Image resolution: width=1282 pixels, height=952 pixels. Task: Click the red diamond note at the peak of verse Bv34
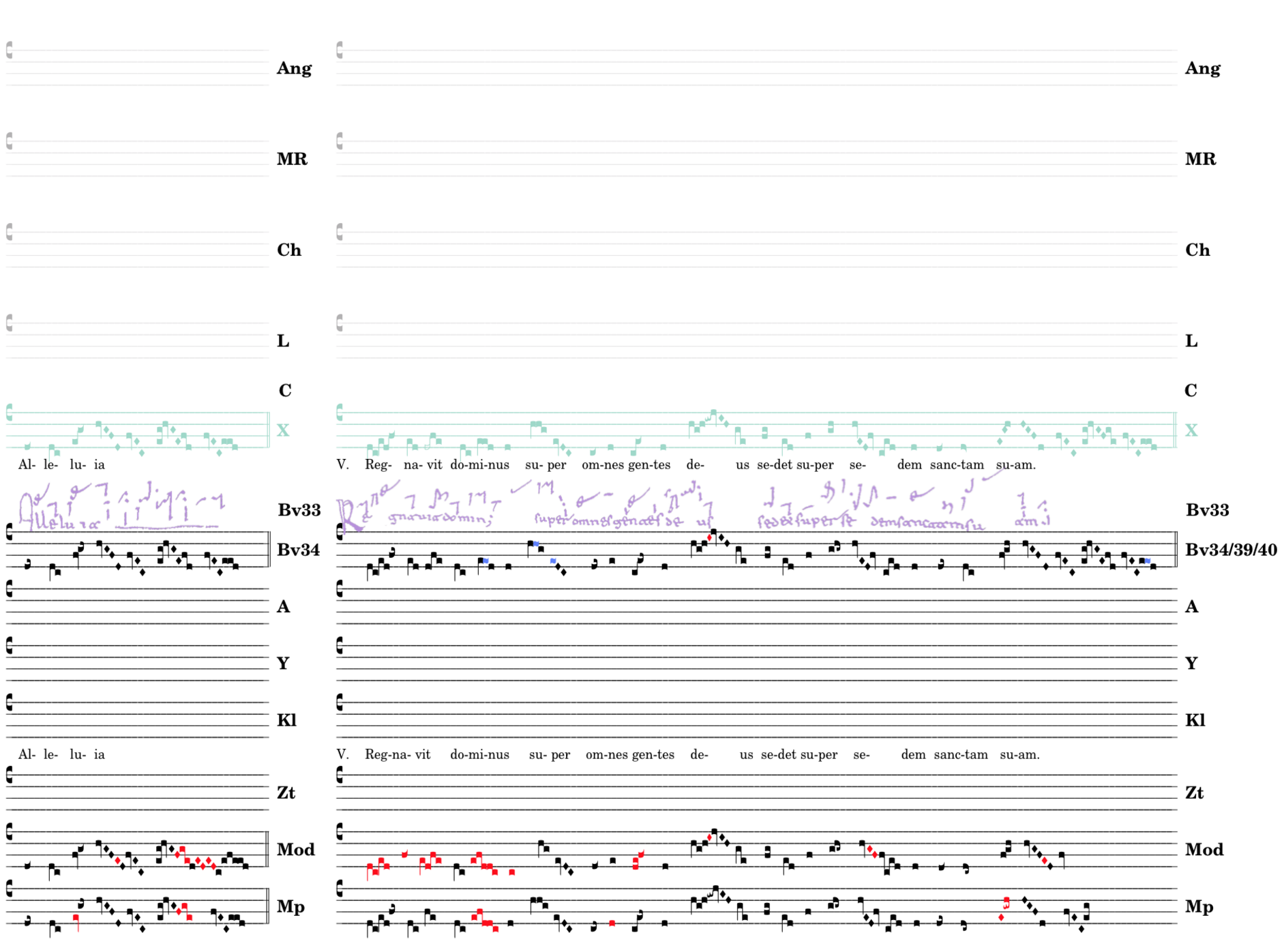pos(709,538)
